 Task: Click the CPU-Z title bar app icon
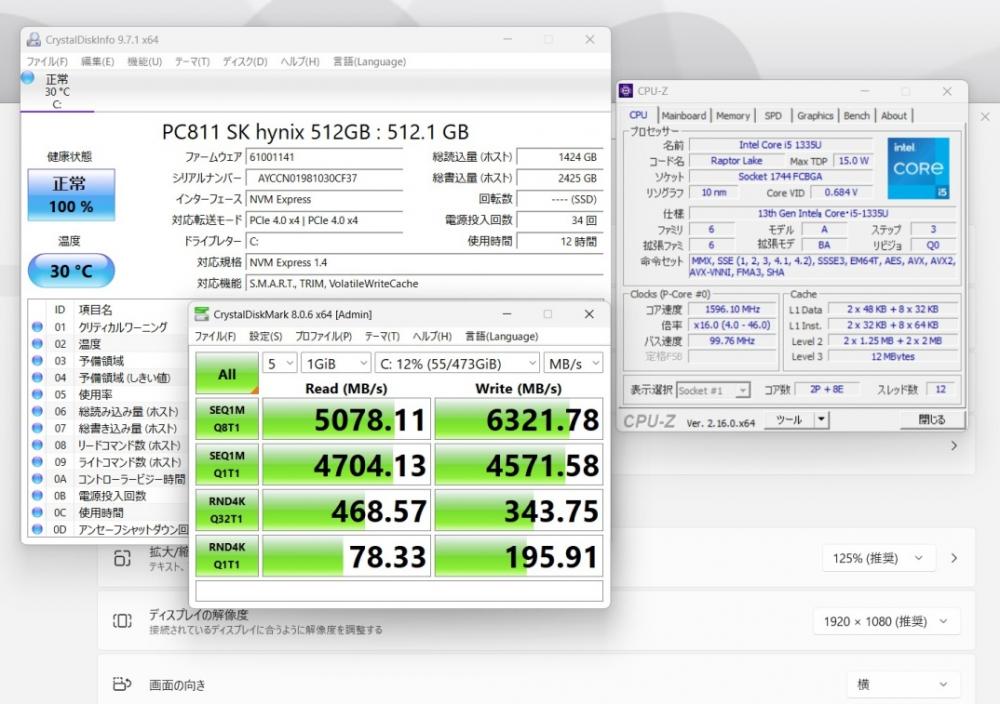click(x=626, y=92)
